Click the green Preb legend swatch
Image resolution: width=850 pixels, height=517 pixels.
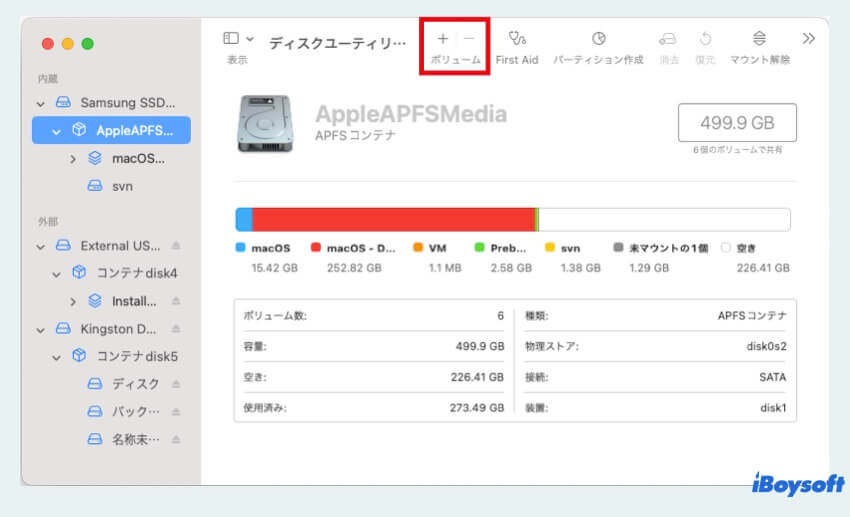tap(479, 247)
